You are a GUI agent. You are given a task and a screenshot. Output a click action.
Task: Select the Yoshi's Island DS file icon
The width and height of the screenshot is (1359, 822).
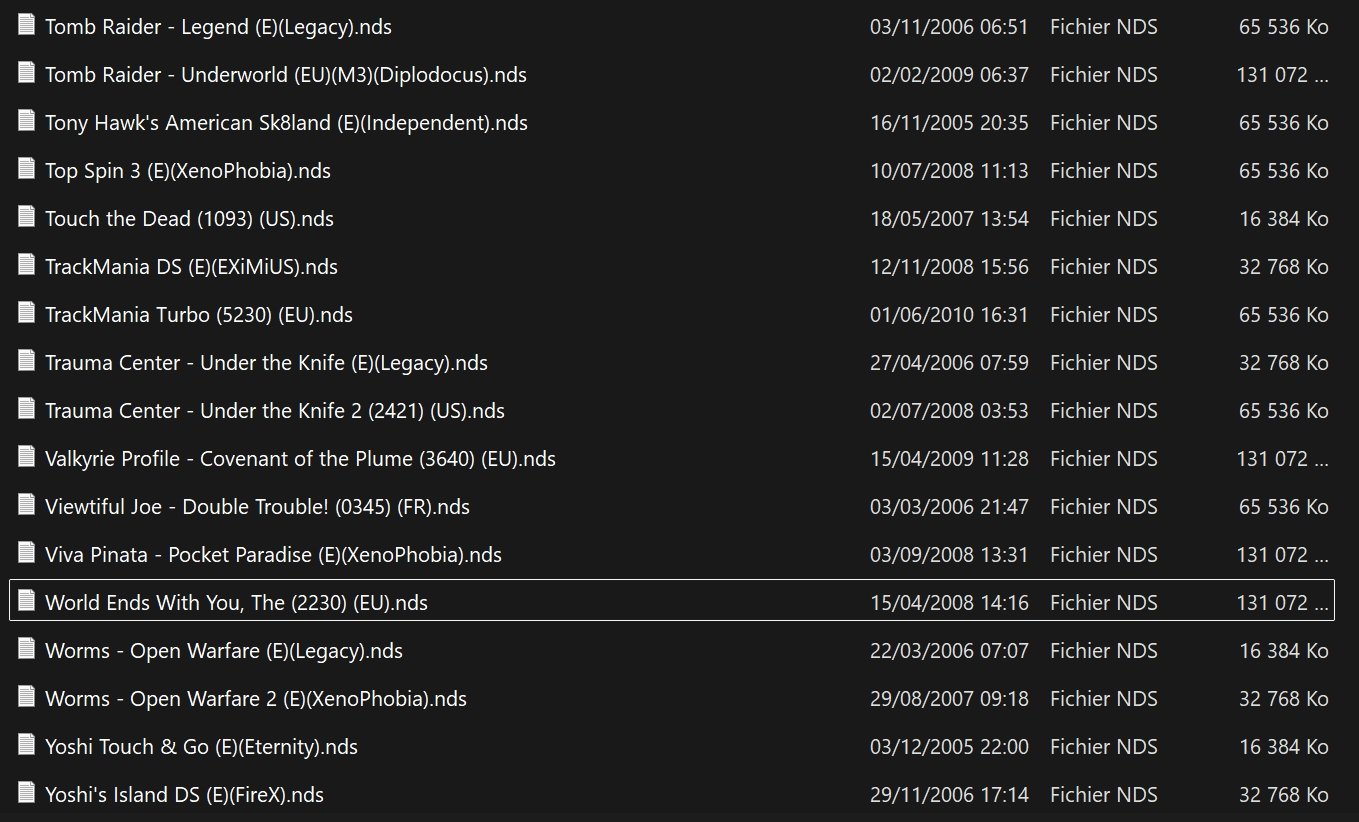pos(26,794)
